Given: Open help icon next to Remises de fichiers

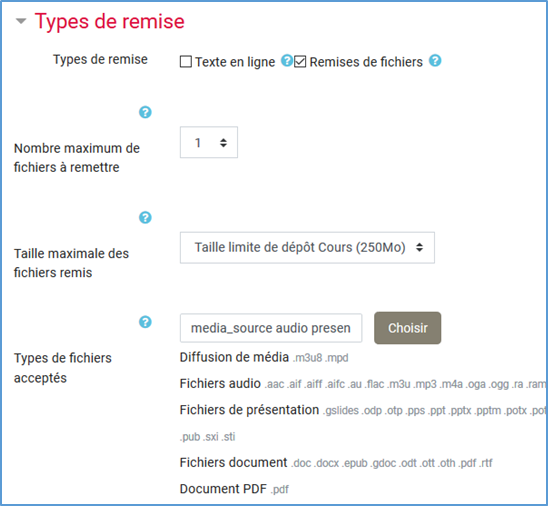Looking at the screenshot, I should 435,60.
